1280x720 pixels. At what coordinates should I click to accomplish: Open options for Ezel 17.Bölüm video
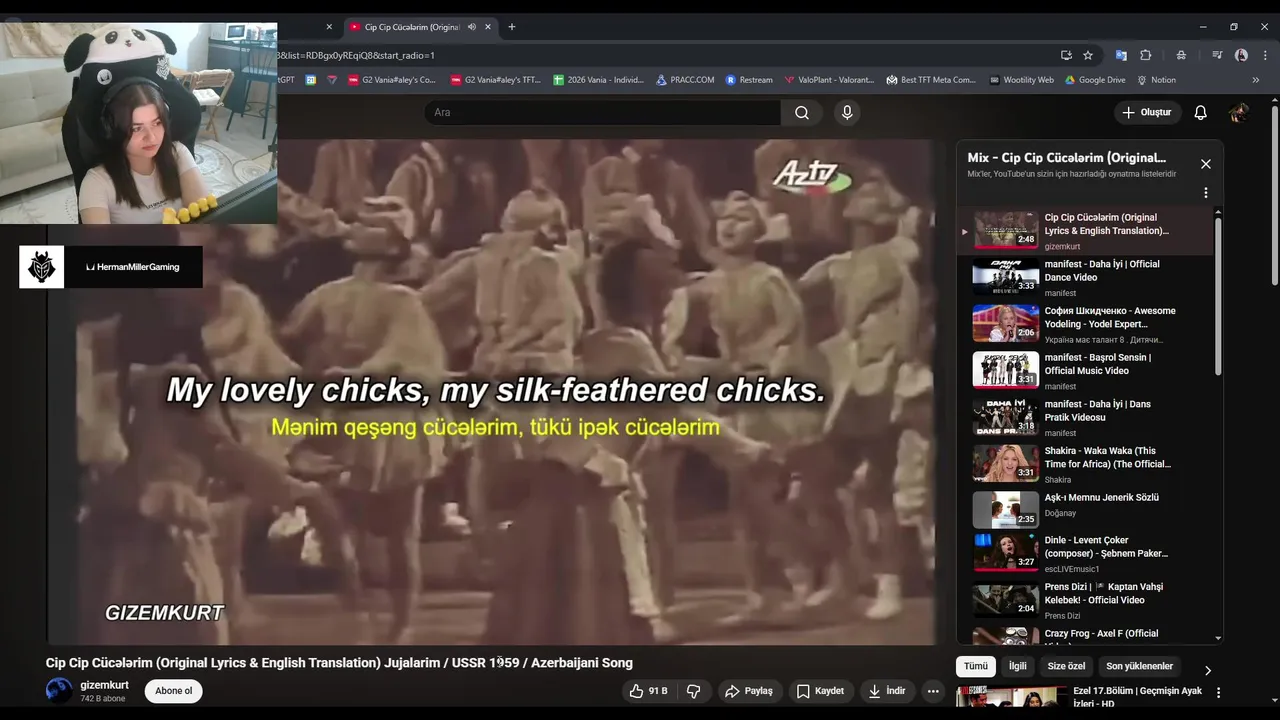(1218, 692)
